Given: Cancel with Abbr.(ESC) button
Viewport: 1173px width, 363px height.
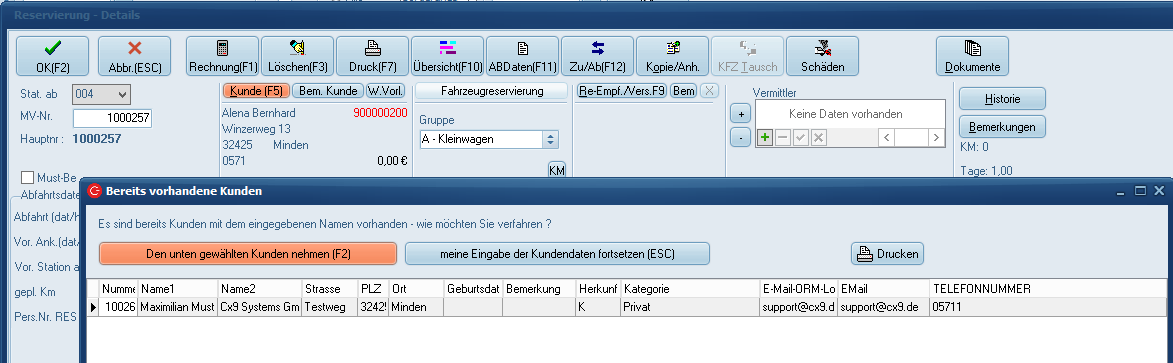Looking at the screenshot, I should (135, 56).
